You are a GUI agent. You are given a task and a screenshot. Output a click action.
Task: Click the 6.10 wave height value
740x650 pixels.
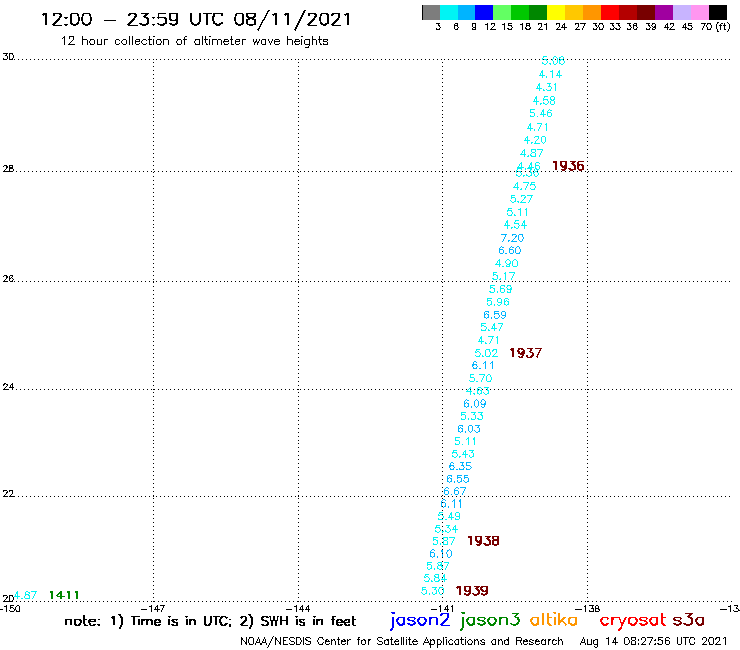pos(441,554)
